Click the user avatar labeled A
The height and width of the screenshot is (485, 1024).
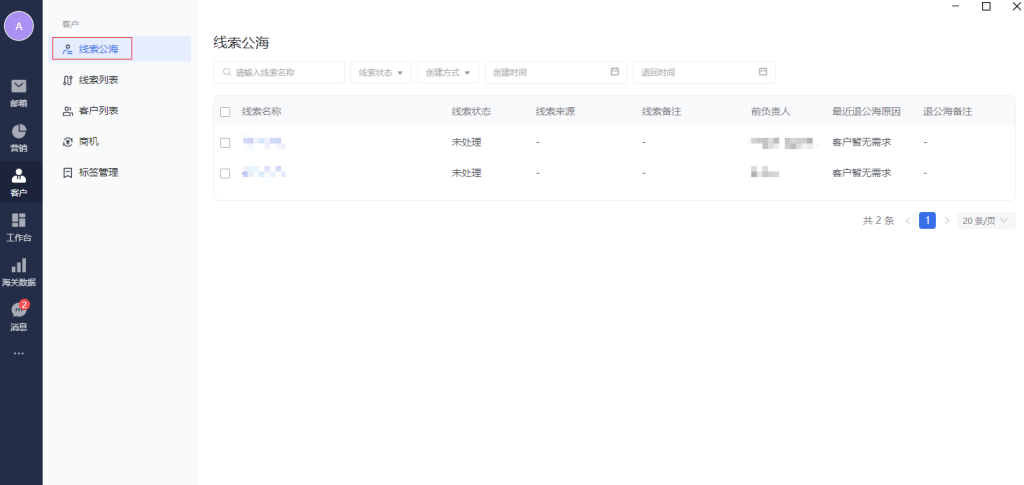tap(19, 26)
